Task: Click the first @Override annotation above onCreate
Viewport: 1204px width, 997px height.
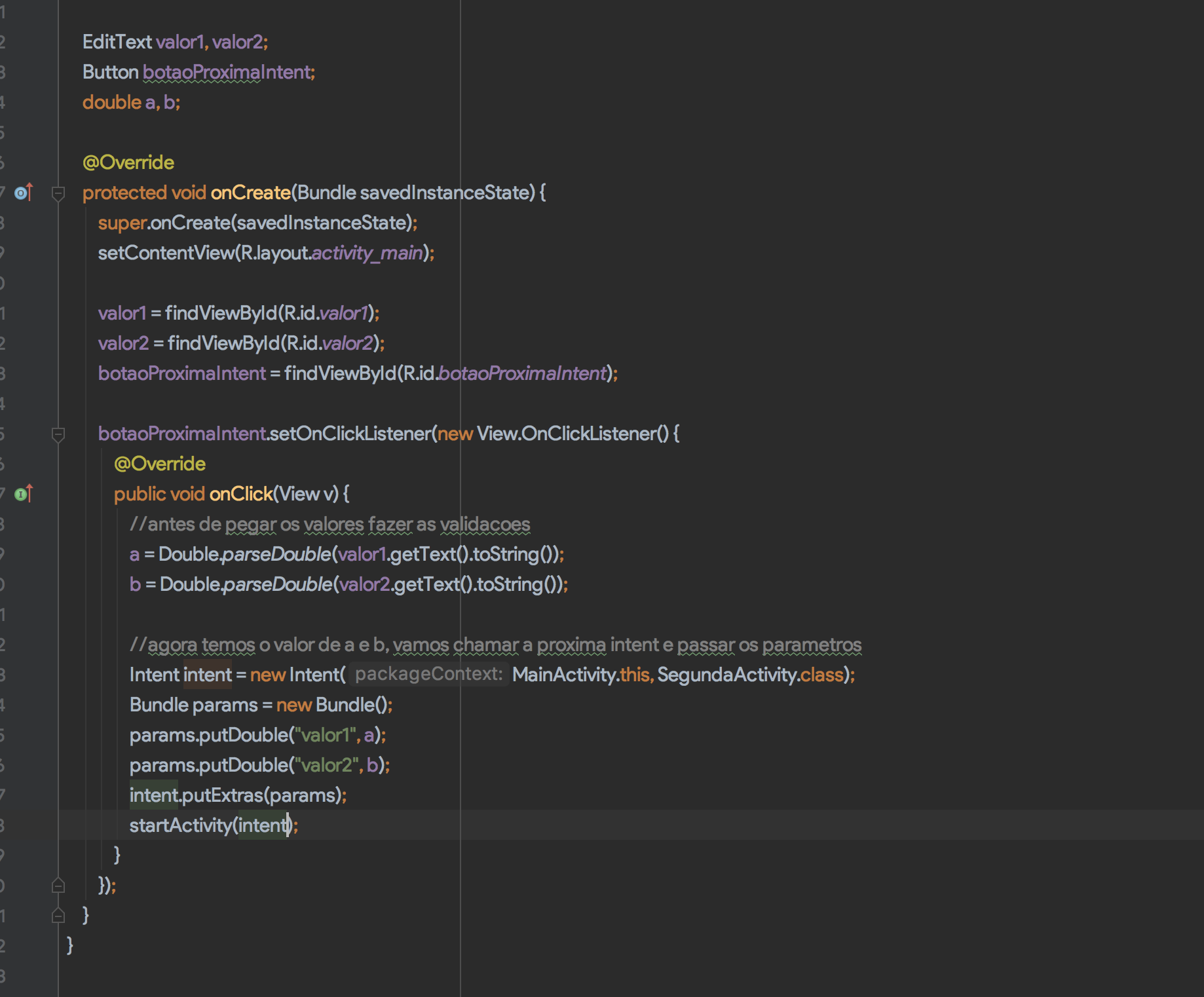Action: click(128, 162)
